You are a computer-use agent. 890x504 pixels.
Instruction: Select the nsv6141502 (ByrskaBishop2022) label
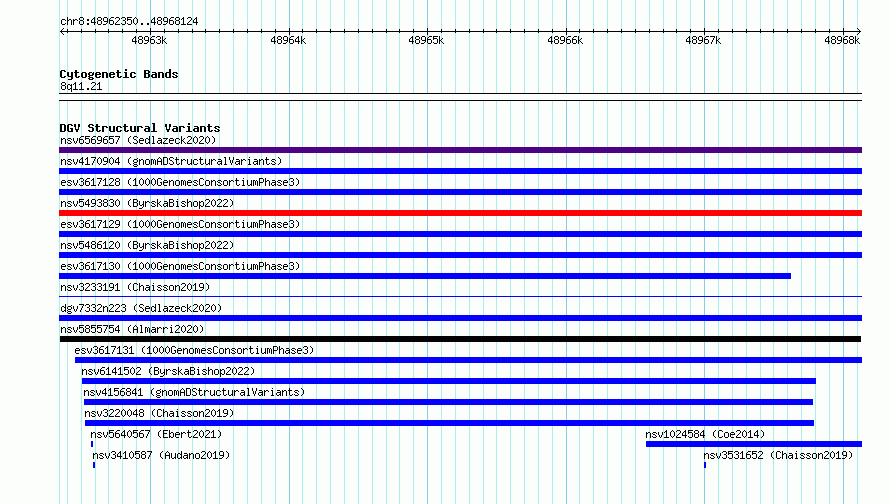(168, 371)
